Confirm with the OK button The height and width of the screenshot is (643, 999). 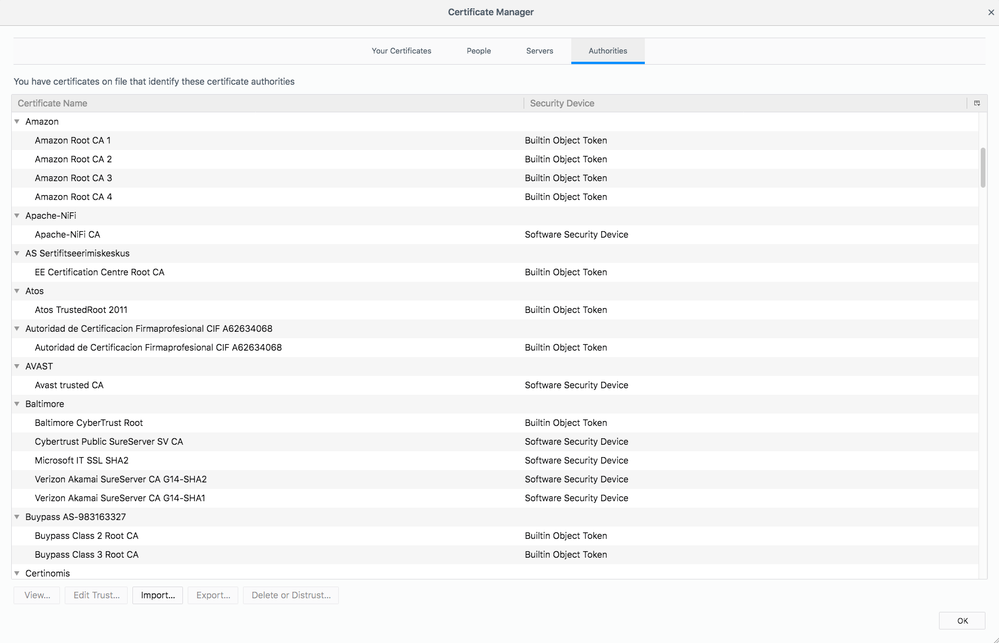pyautogui.click(x=962, y=621)
